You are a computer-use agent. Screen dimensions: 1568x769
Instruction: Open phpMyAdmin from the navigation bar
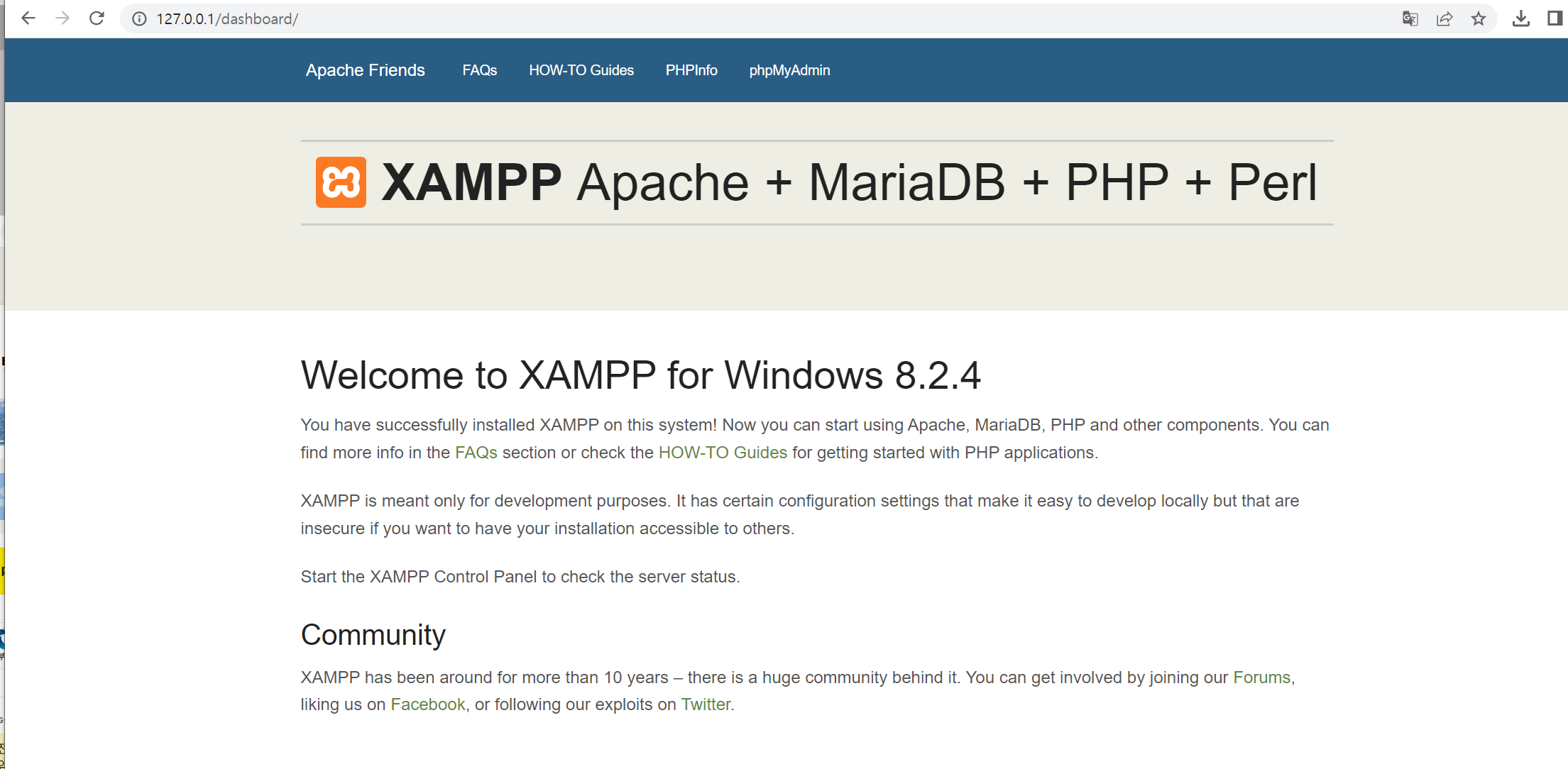point(789,70)
